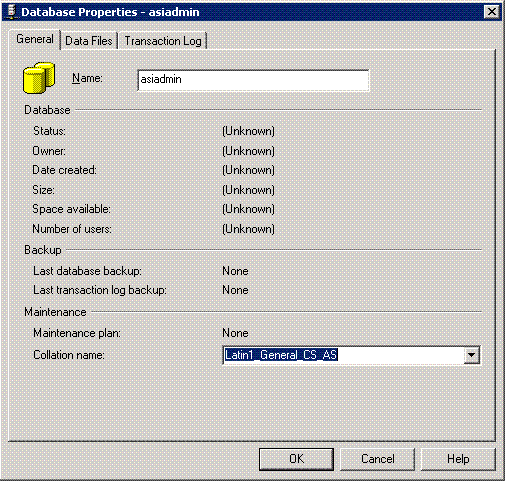The width and height of the screenshot is (505, 481).
Task: Click the Last database backup None value
Action: click(x=235, y=271)
